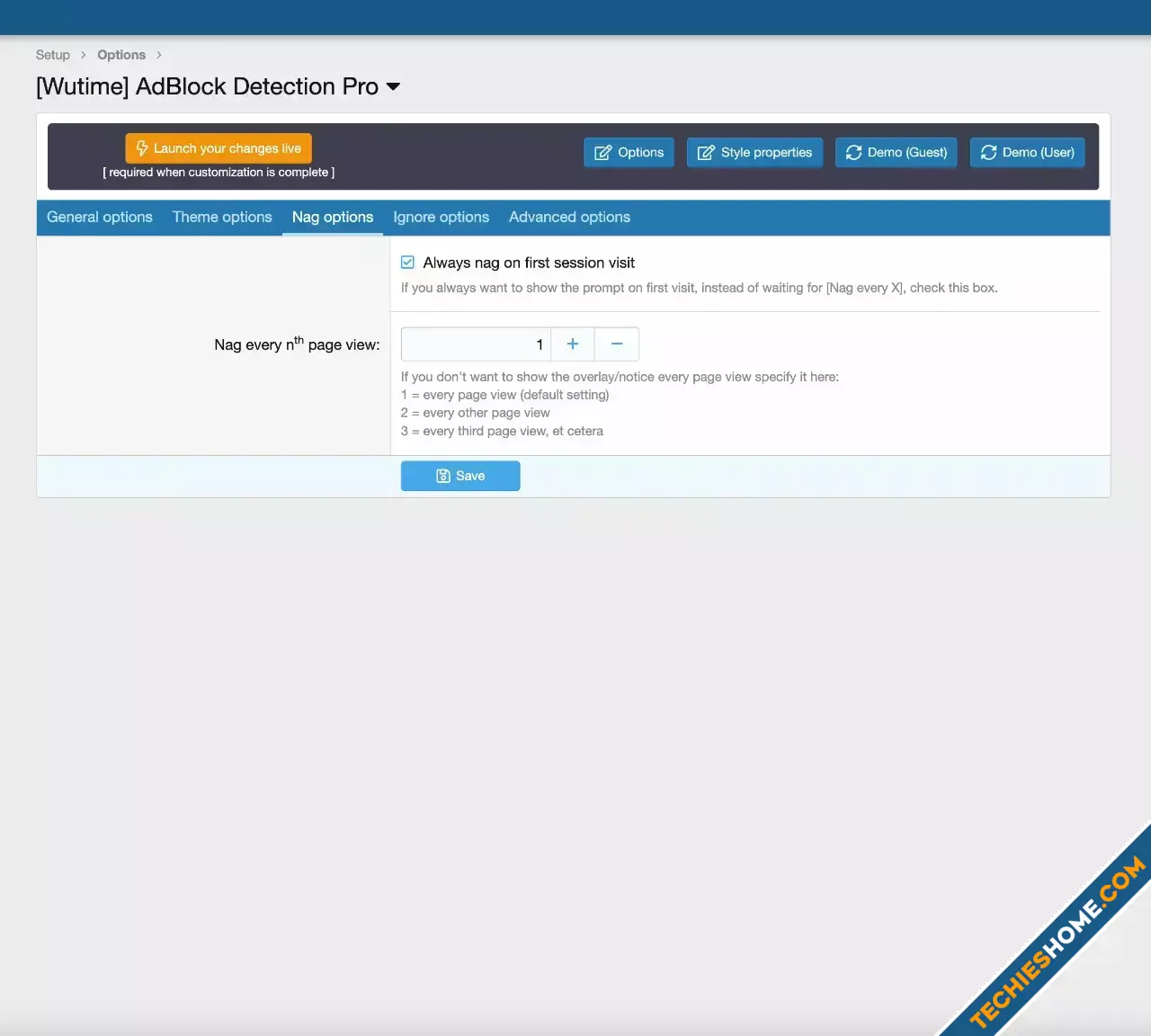Click '2 = every other page view' text

click(476, 413)
